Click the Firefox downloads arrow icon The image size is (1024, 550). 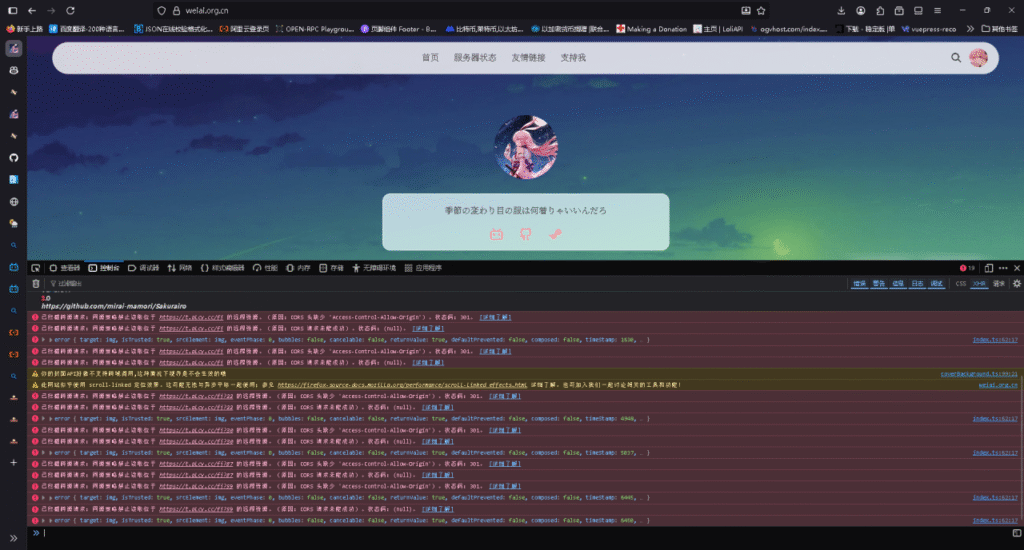pyautogui.click(x=841, y=10)
